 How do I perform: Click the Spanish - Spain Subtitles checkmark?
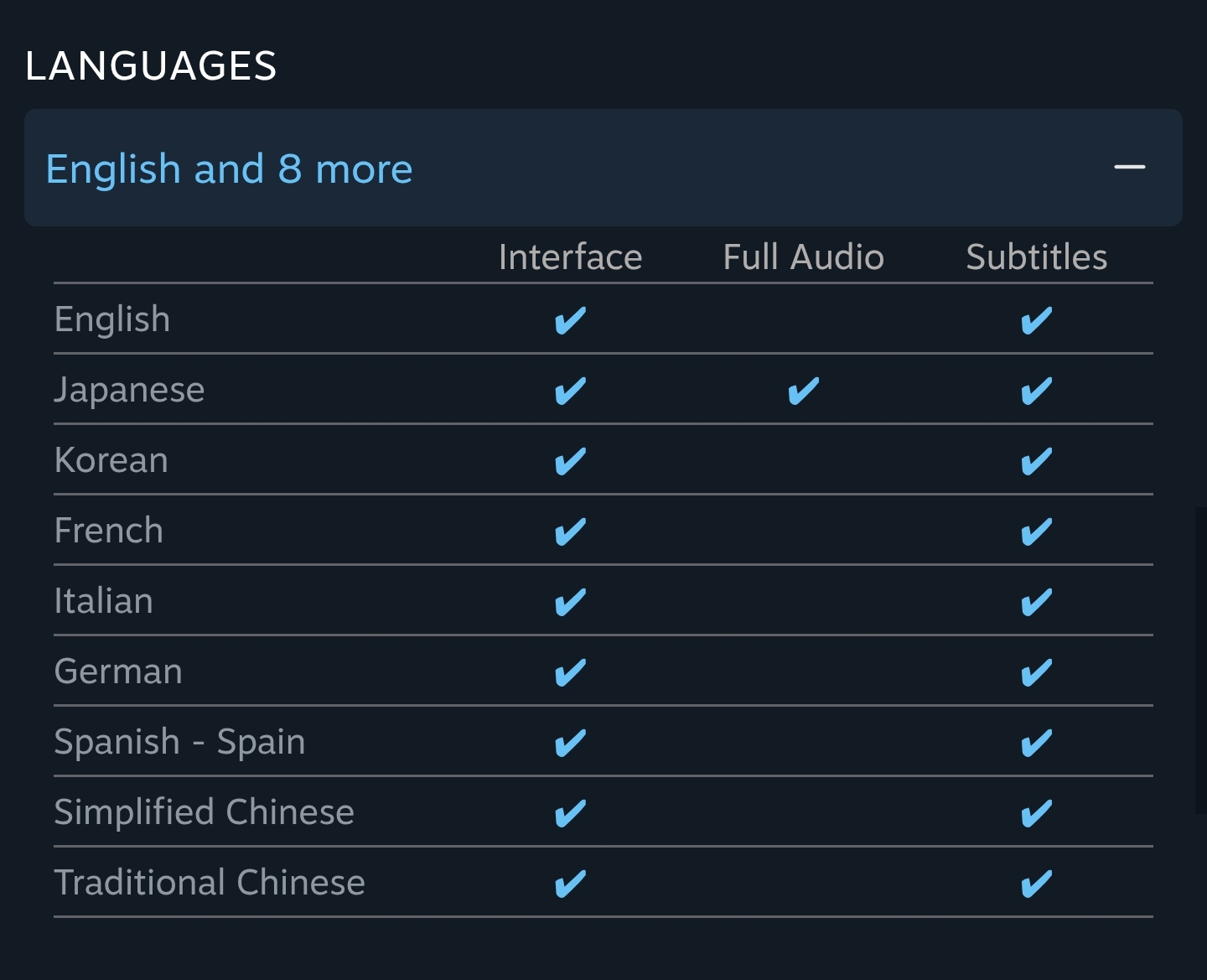pyautogui.click(x=1036, y=743)
